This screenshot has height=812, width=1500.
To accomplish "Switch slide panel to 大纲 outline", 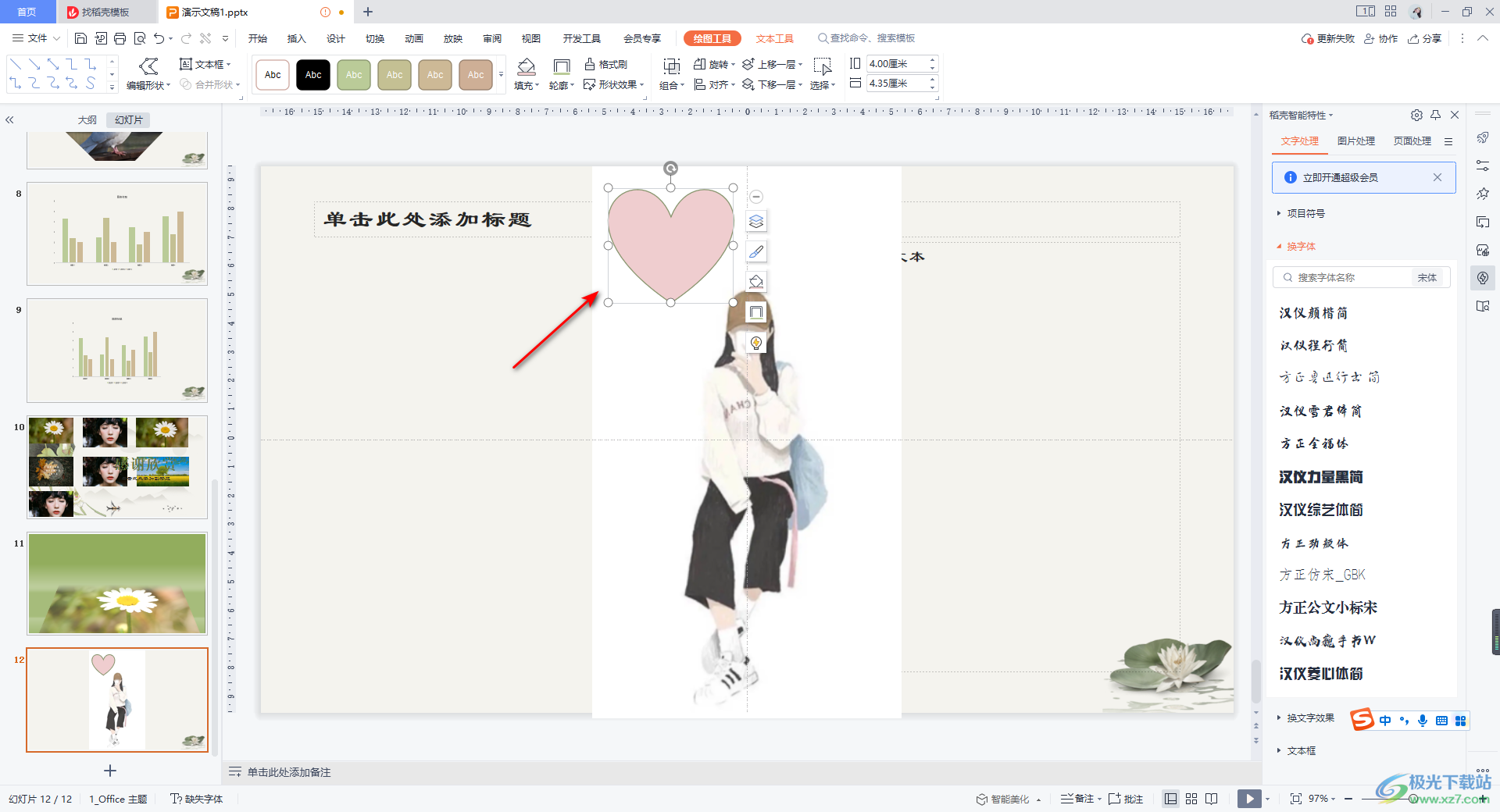I will coord(87,119).
